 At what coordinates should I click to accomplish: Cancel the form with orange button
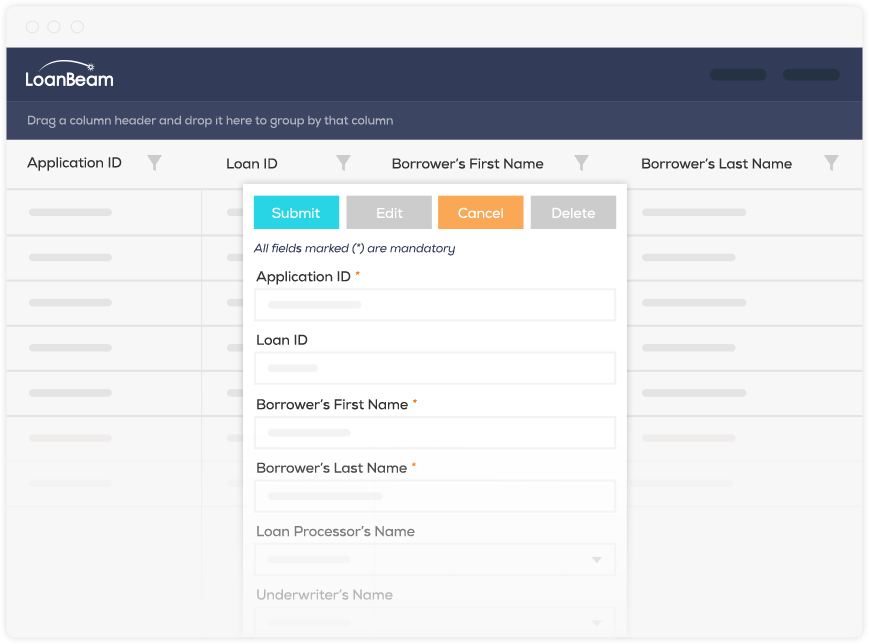[x=480, y=213]
